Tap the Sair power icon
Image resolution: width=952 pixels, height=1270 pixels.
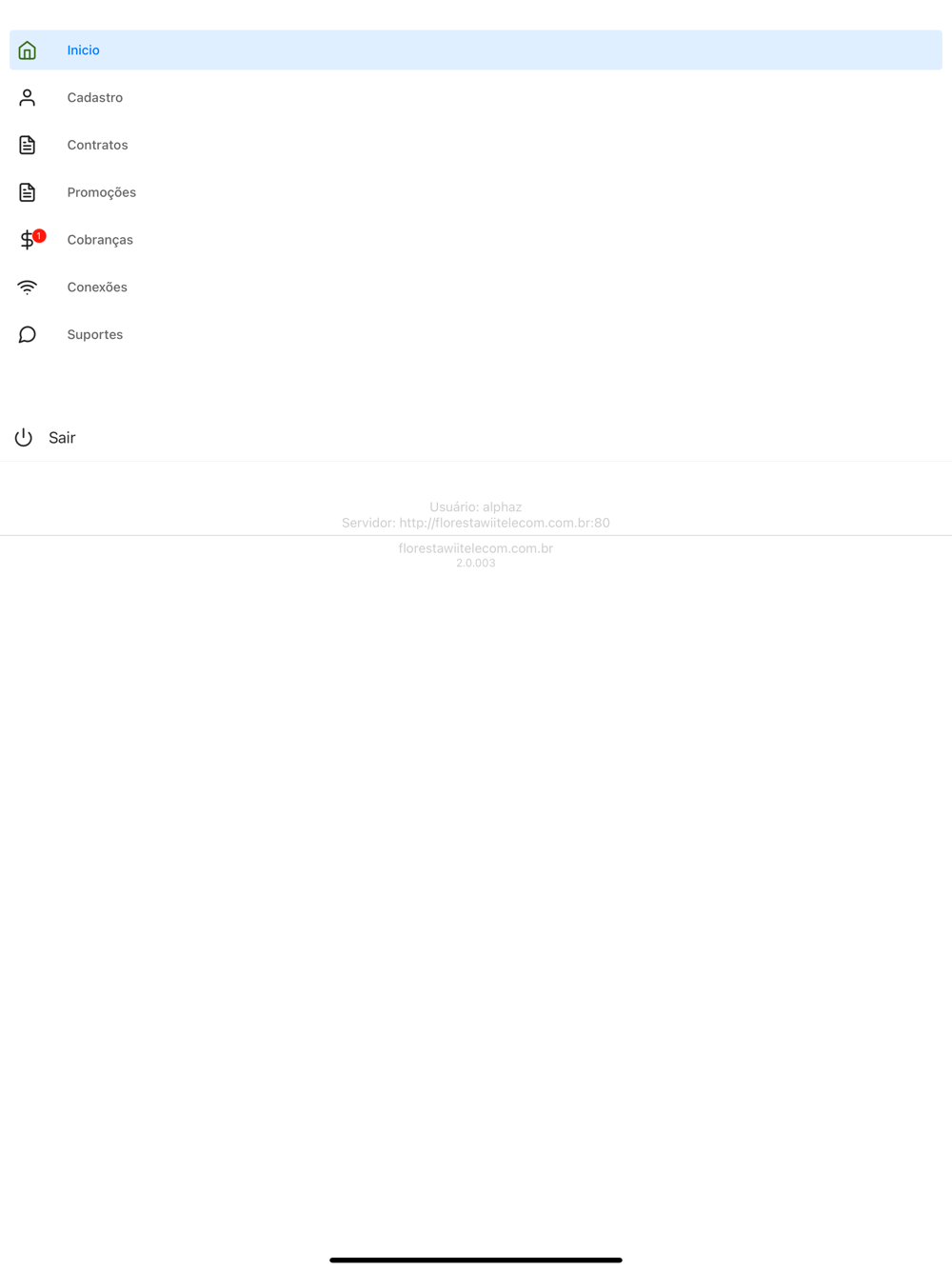tap(24, 438)
